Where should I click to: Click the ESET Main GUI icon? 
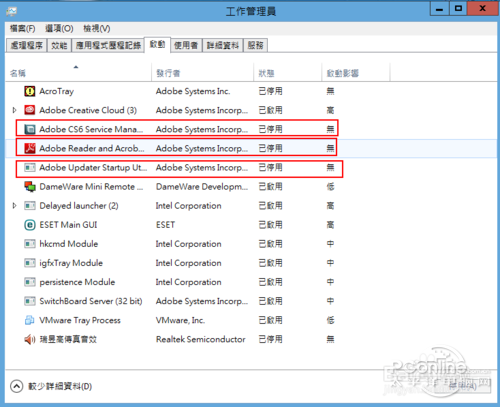pos(30,225)
